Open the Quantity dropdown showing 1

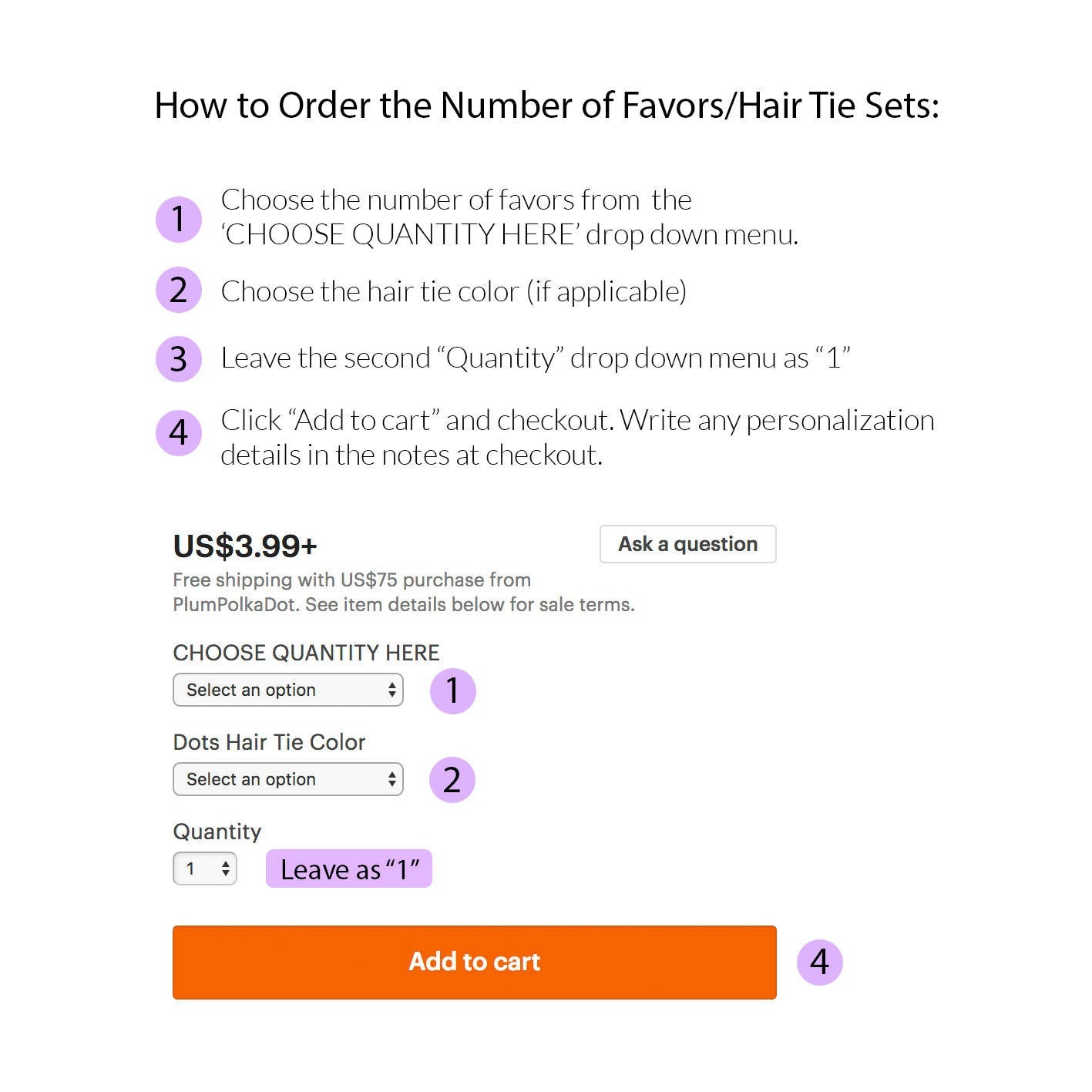click(204, 869)
